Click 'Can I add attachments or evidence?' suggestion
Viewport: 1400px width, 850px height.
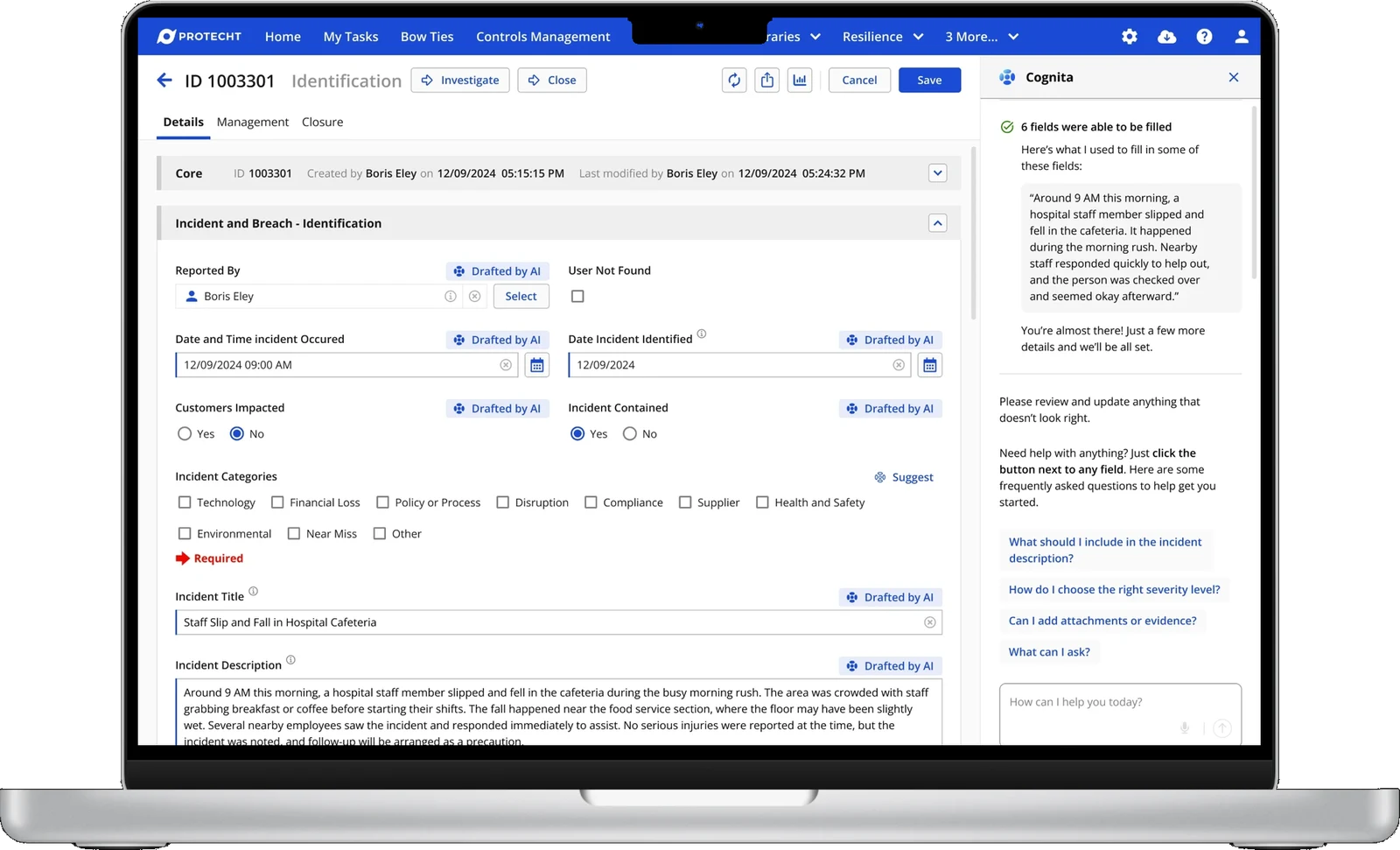pos(1102,621)
